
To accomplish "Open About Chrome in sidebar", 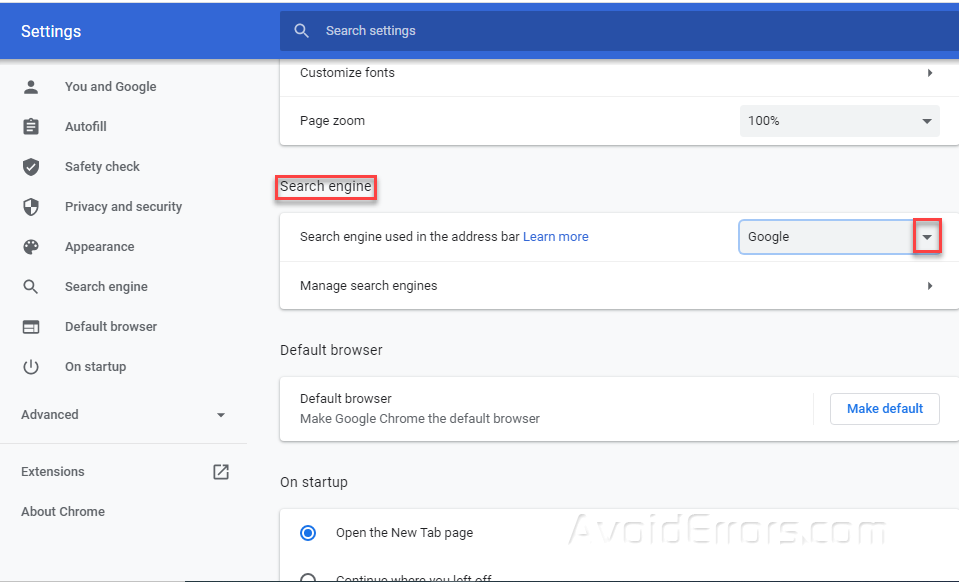I will (63, 512).
